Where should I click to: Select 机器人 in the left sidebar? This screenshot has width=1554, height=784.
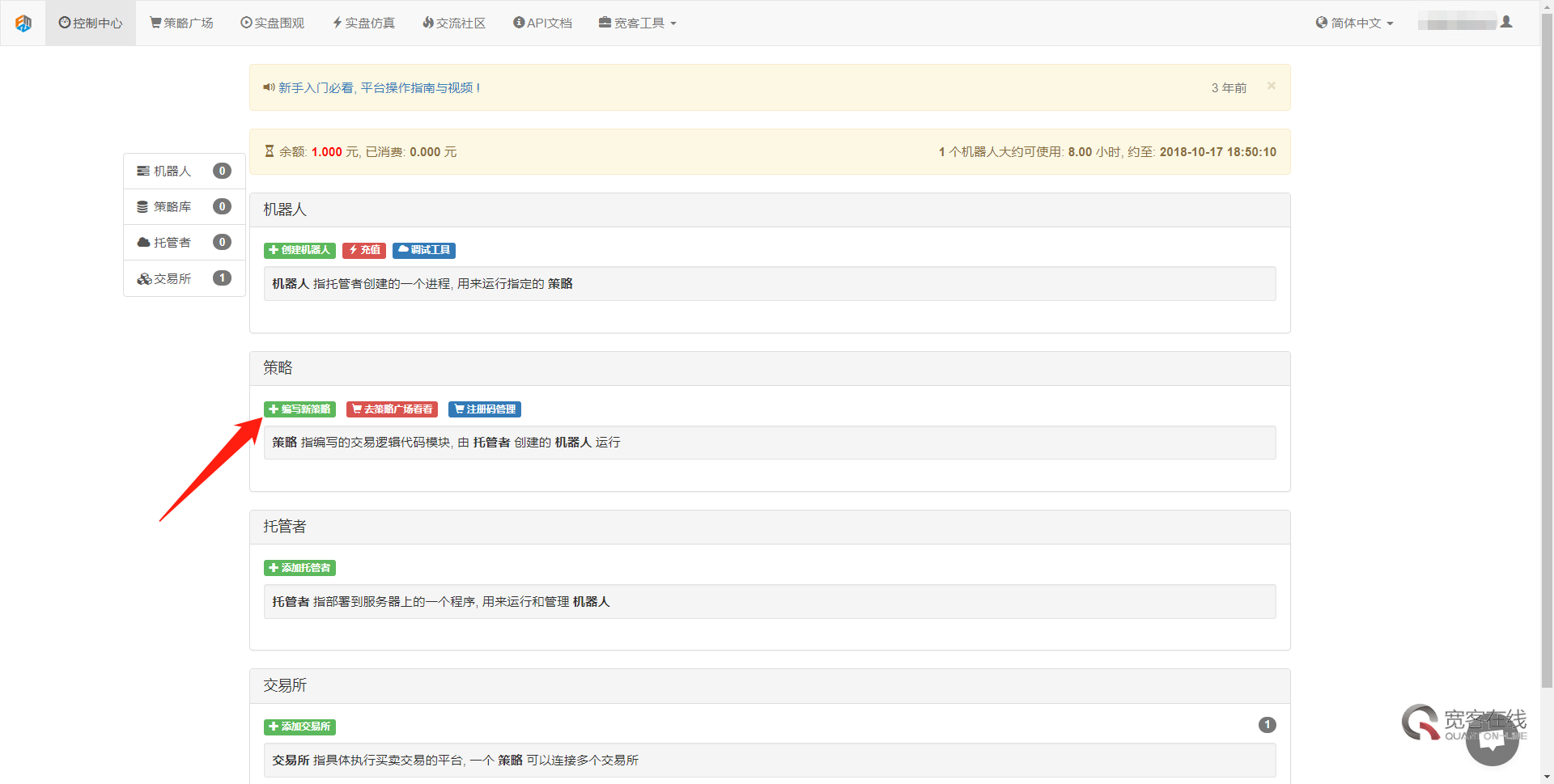(185, 171)
